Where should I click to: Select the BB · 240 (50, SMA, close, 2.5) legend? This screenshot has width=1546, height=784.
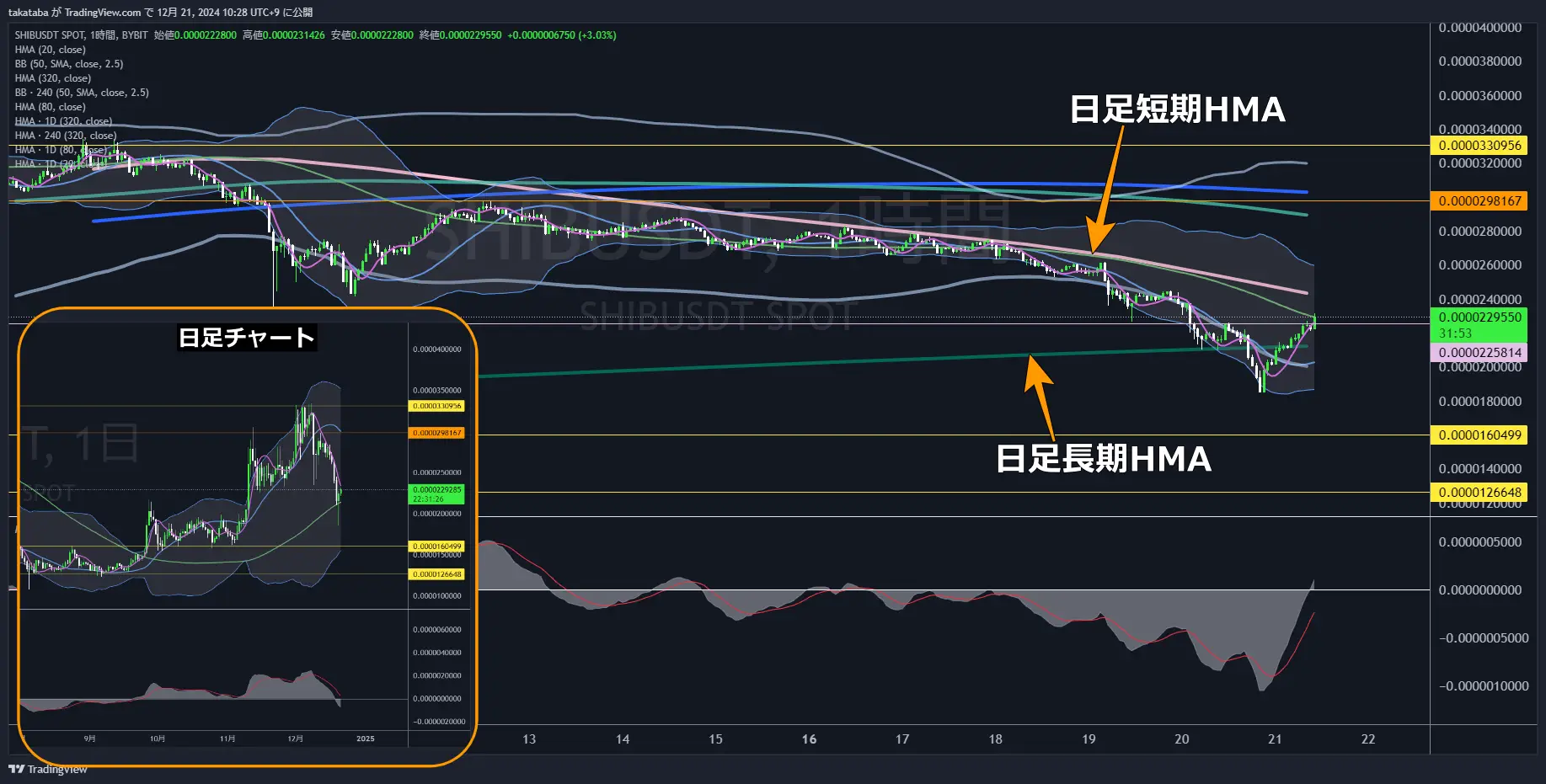click(x=81, y=93)
